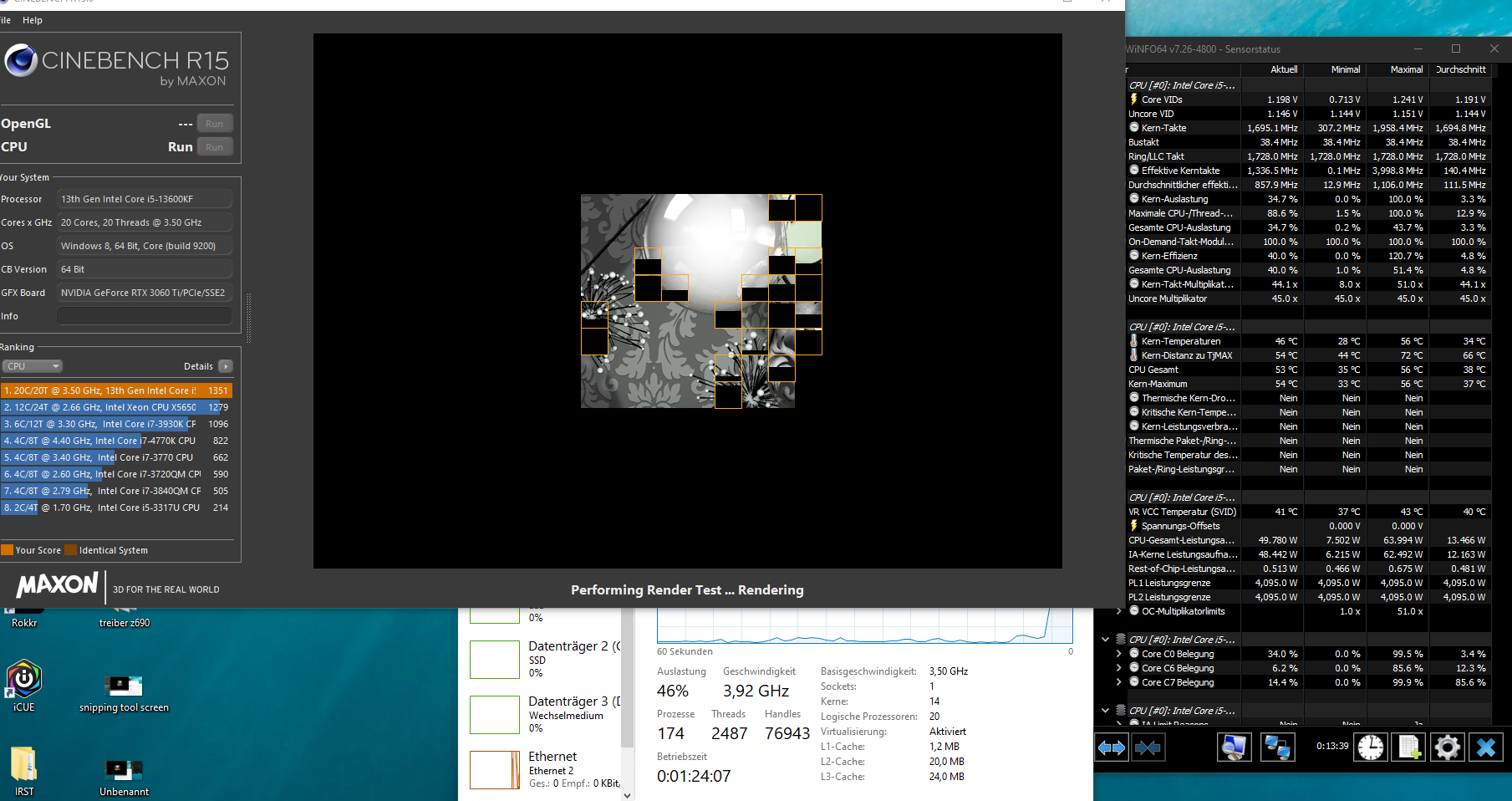Click the Ethernet graph thumbnail in Task Manager
Image resolution: width=1512 pixels, height=801 pixels.
(495, 770)
